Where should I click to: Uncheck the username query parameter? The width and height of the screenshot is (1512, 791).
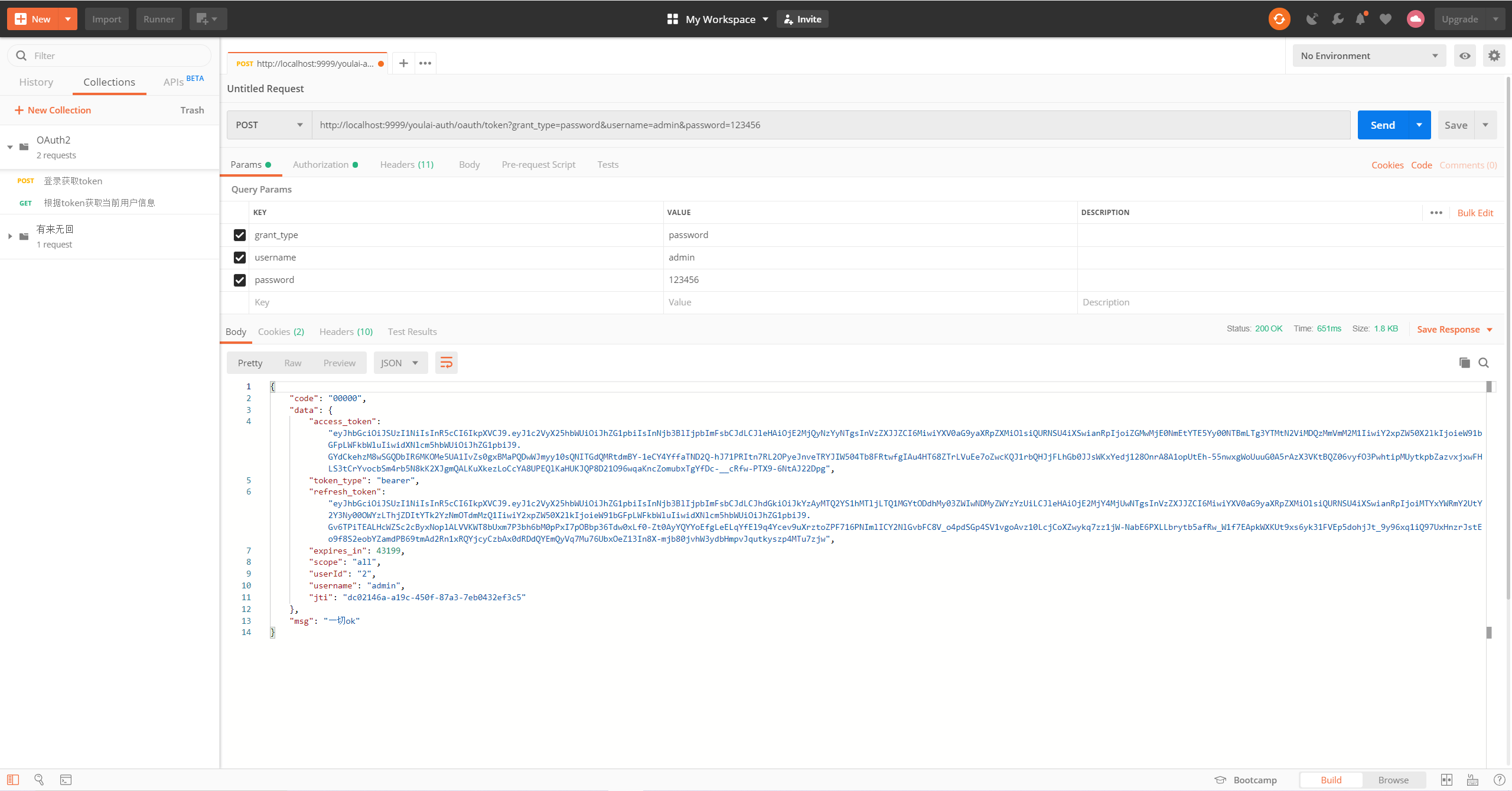(x=239, y=257)
